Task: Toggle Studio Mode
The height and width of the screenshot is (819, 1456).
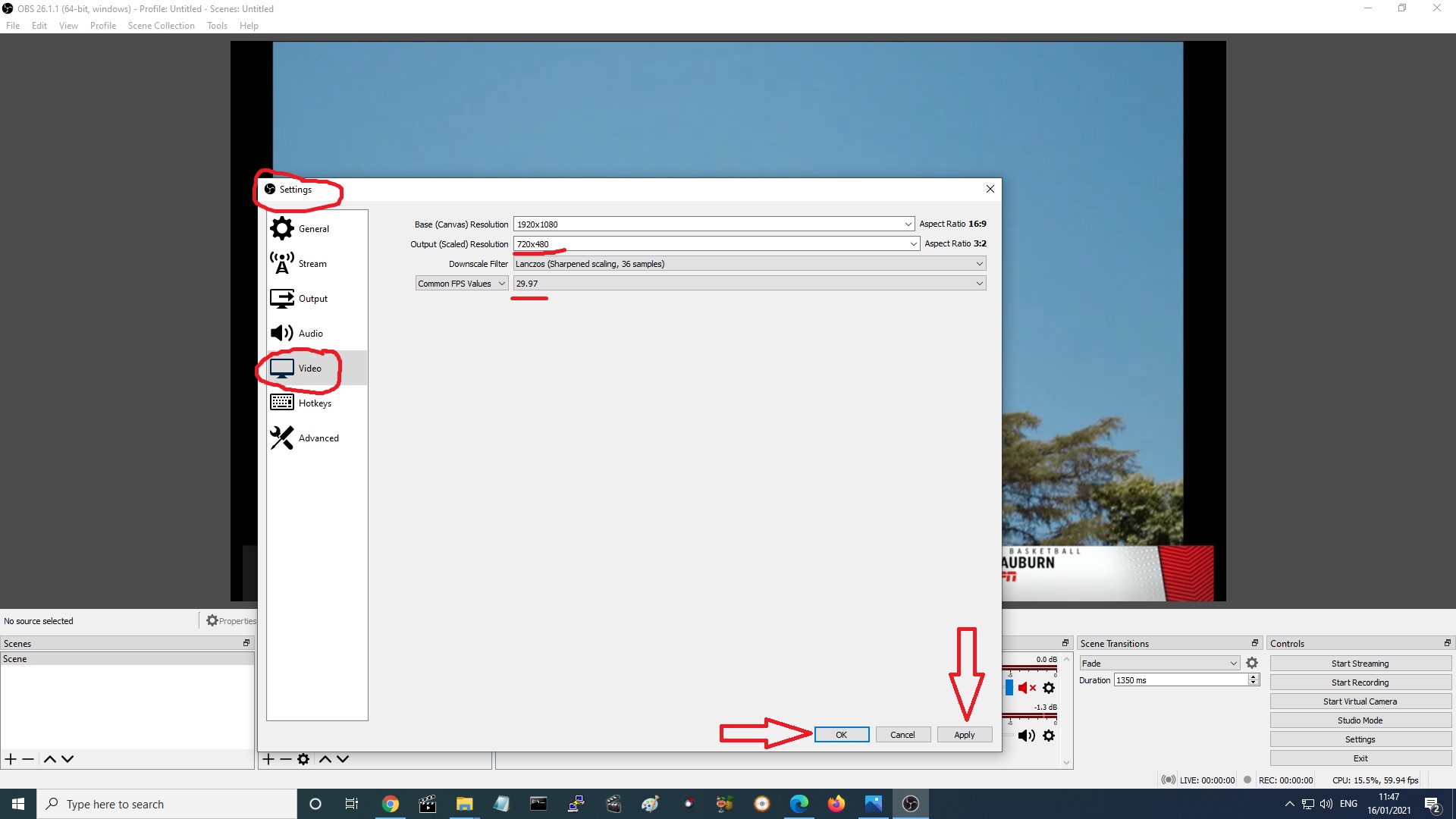Action: (x=1360, y=720)
